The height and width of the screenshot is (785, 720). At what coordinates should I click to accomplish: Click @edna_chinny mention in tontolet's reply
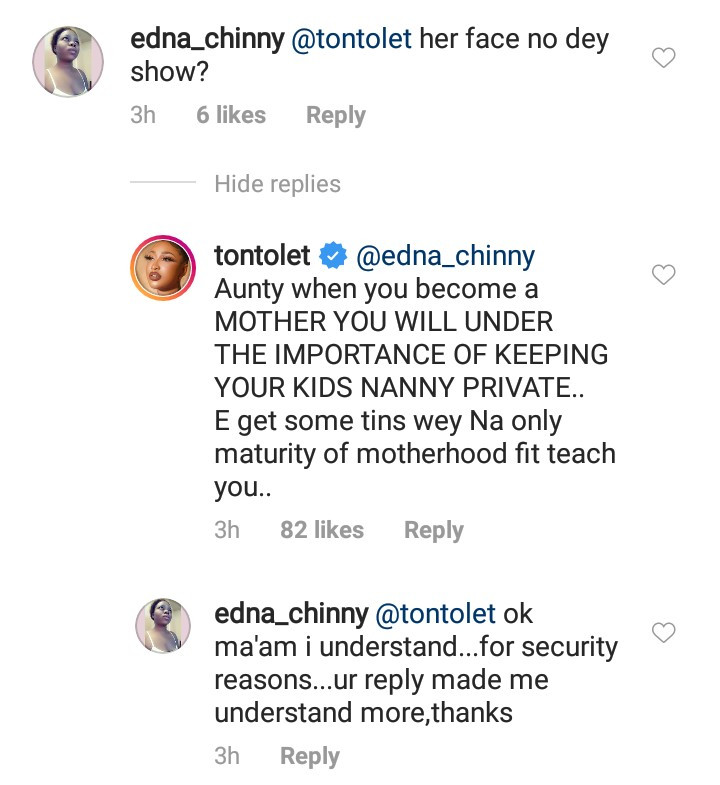click(x=446, y=256)
